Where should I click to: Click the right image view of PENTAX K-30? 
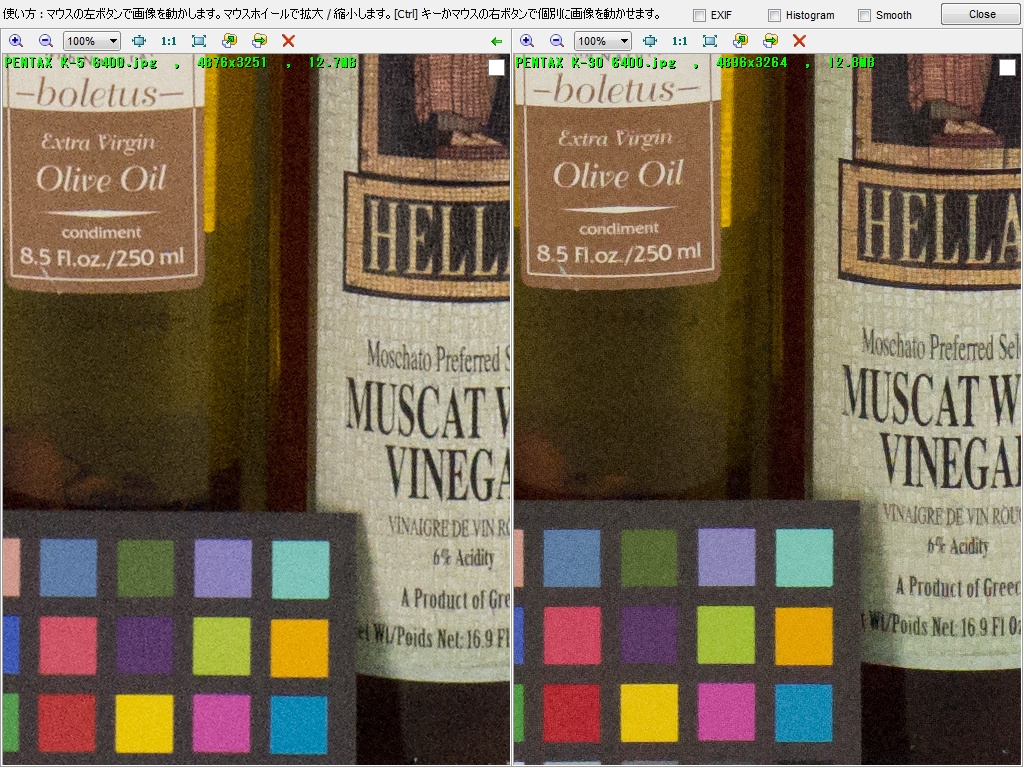(767, 409)
